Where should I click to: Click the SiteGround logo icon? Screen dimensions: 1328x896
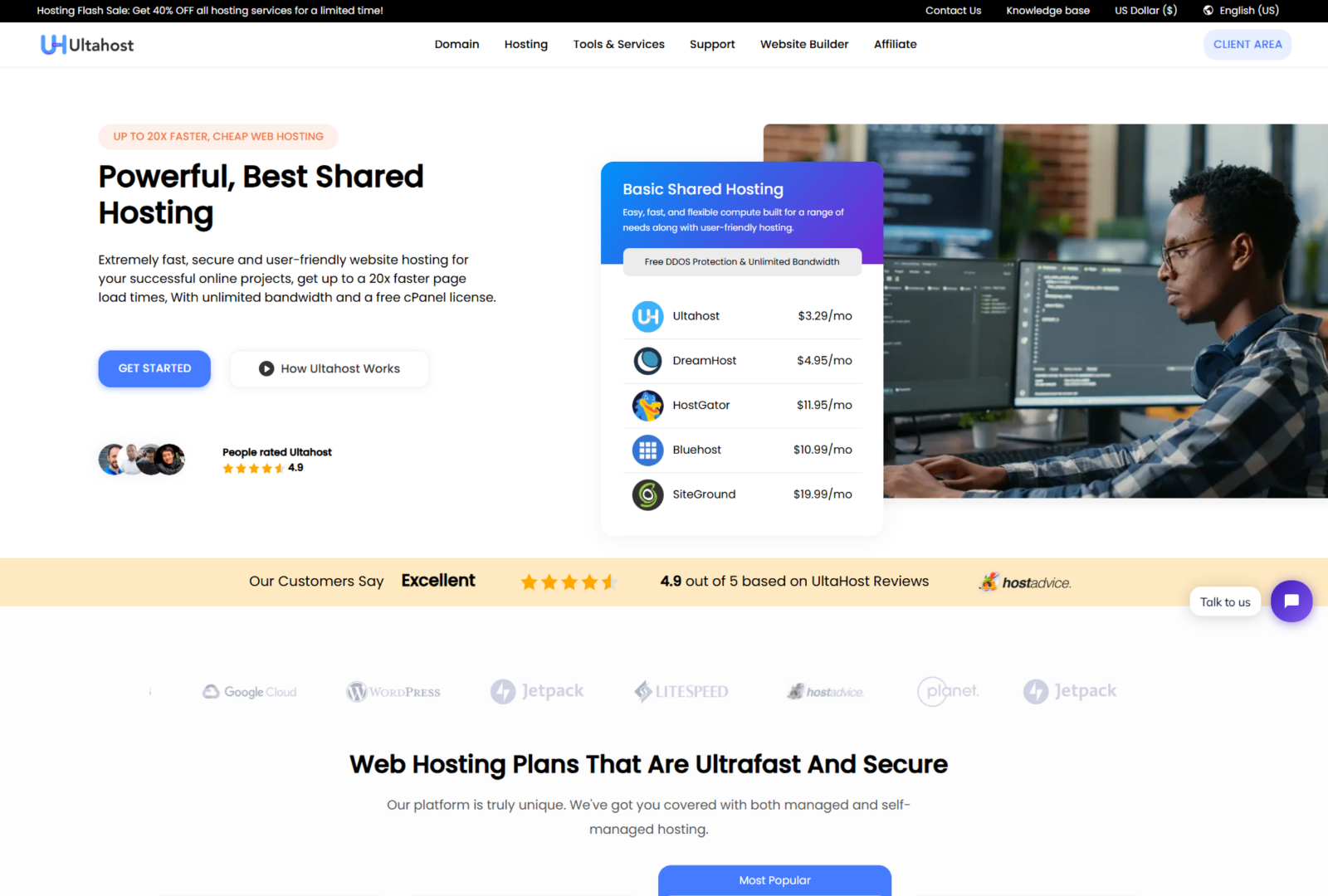(647, 494)
